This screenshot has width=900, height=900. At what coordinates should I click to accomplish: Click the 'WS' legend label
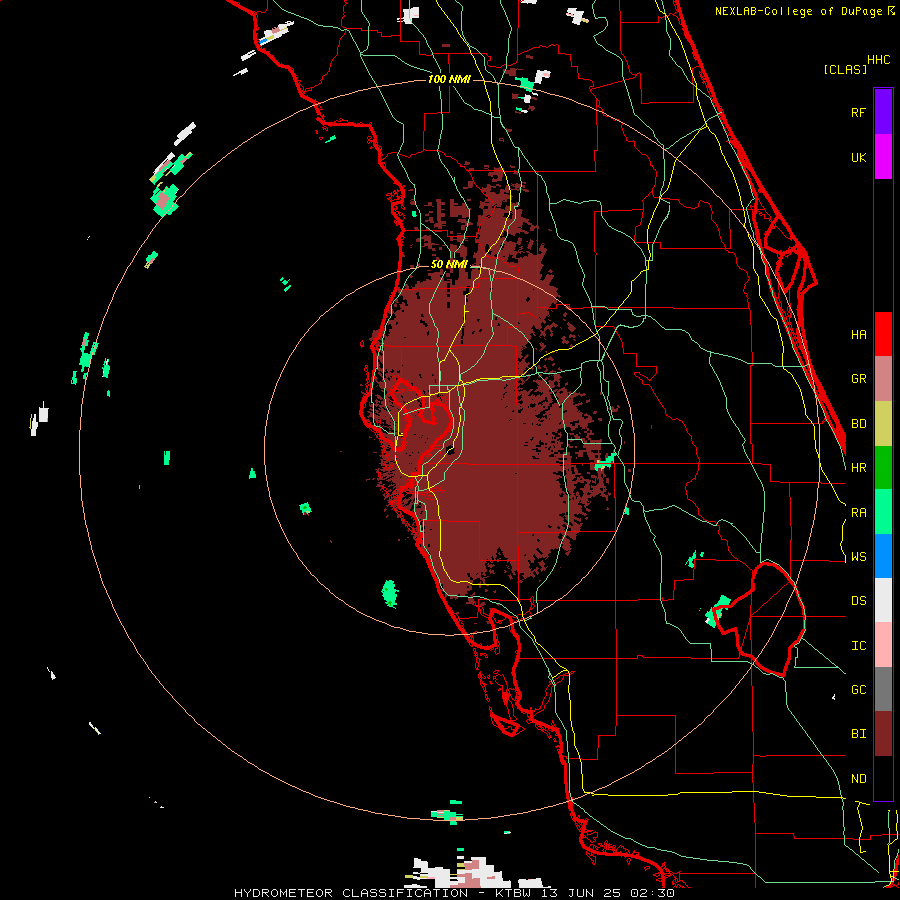[859, 557]
